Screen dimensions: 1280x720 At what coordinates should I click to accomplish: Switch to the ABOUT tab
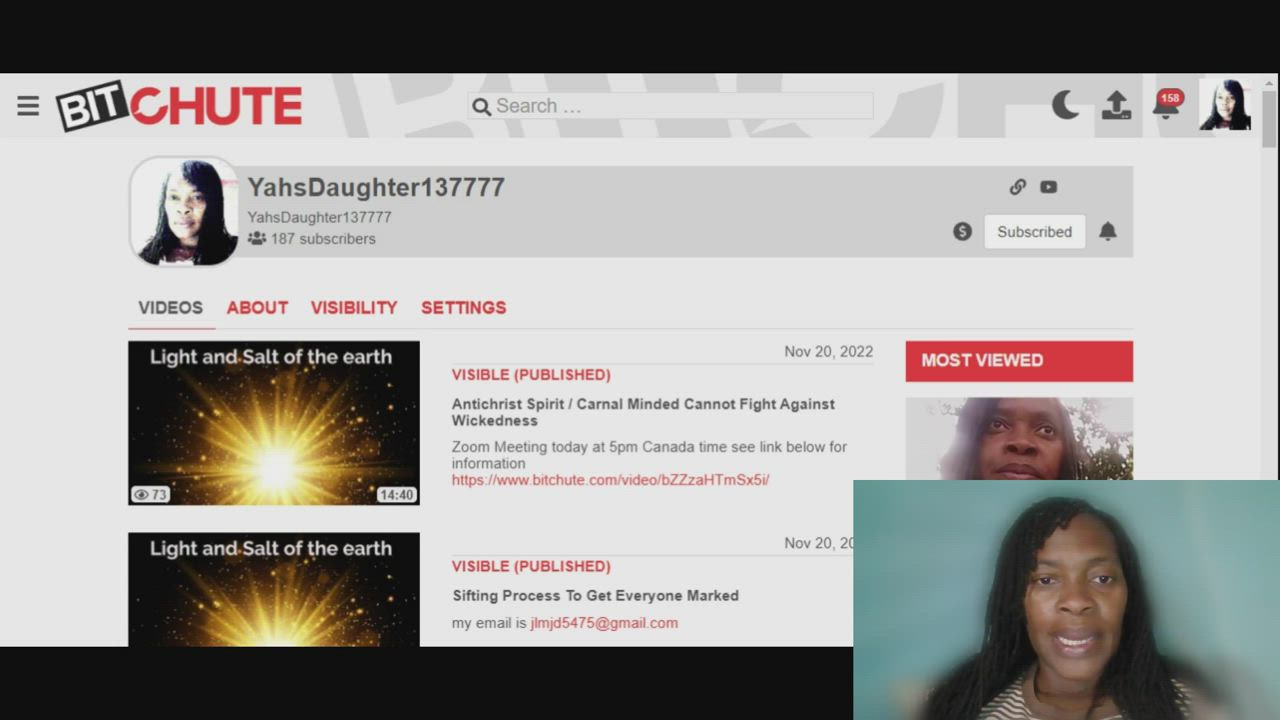pos(257,308)
